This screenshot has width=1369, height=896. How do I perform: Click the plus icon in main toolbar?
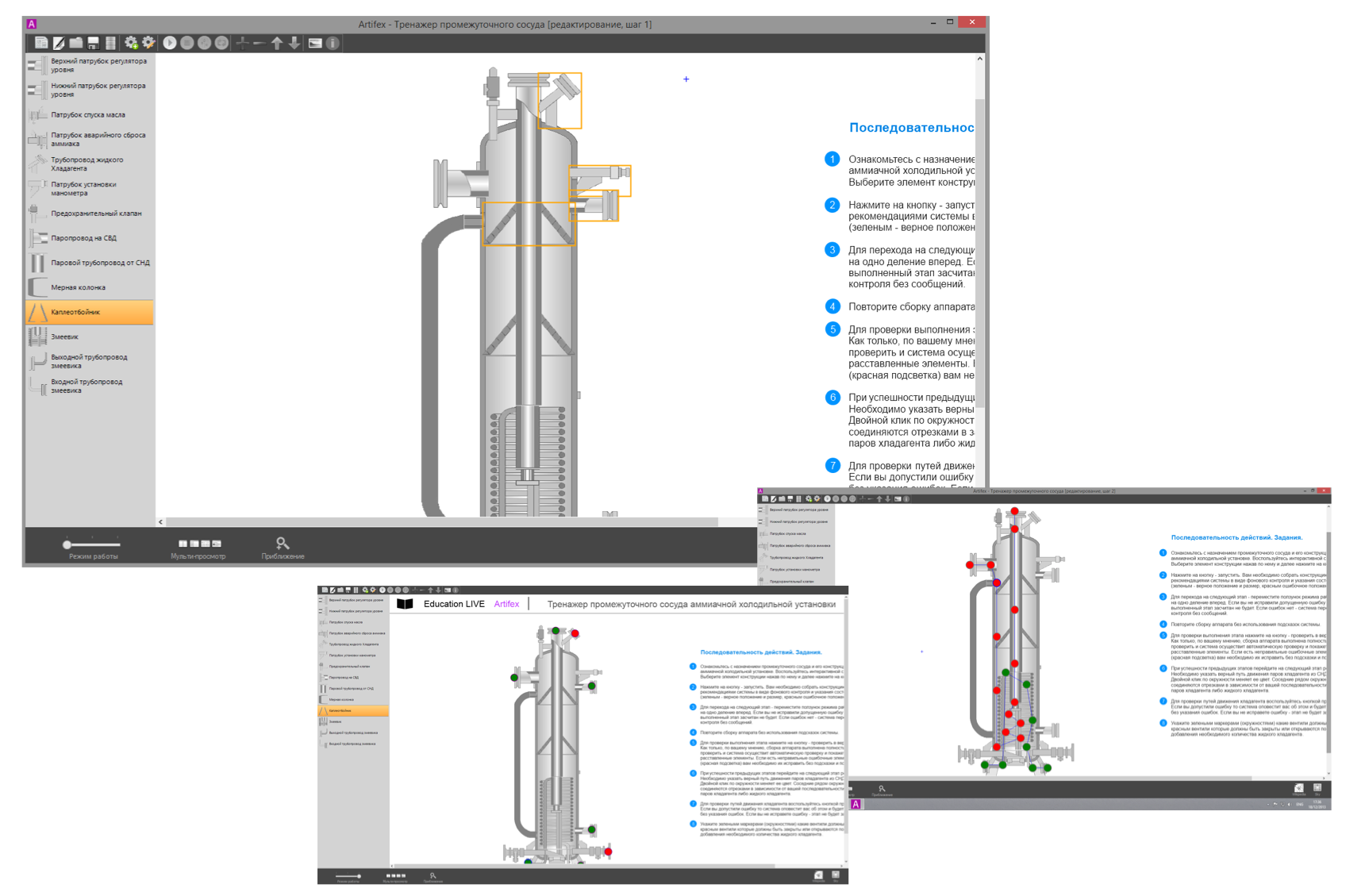coord(243,43)
